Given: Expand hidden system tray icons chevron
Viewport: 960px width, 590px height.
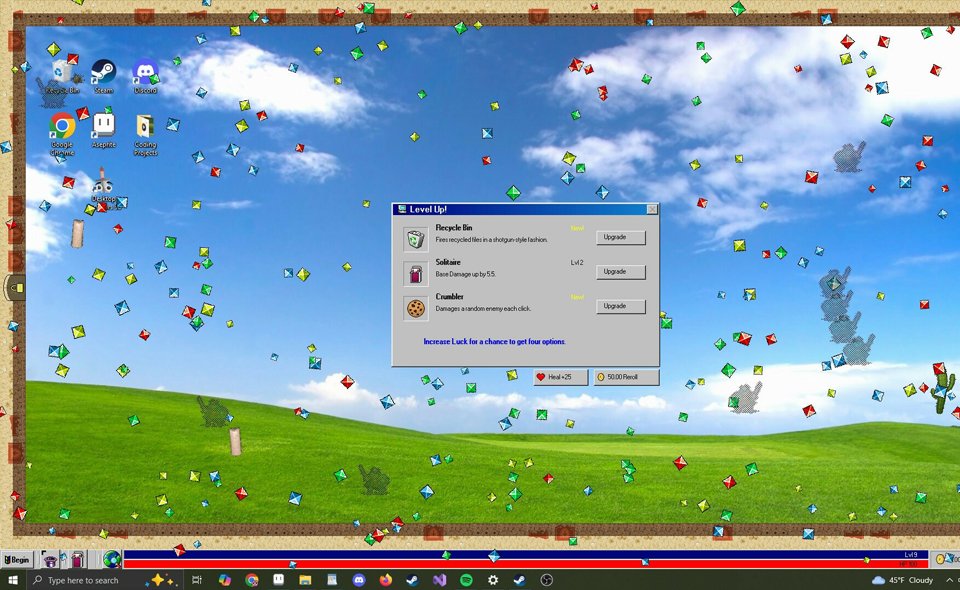Looking at the screenshot, I should [949, 580].
